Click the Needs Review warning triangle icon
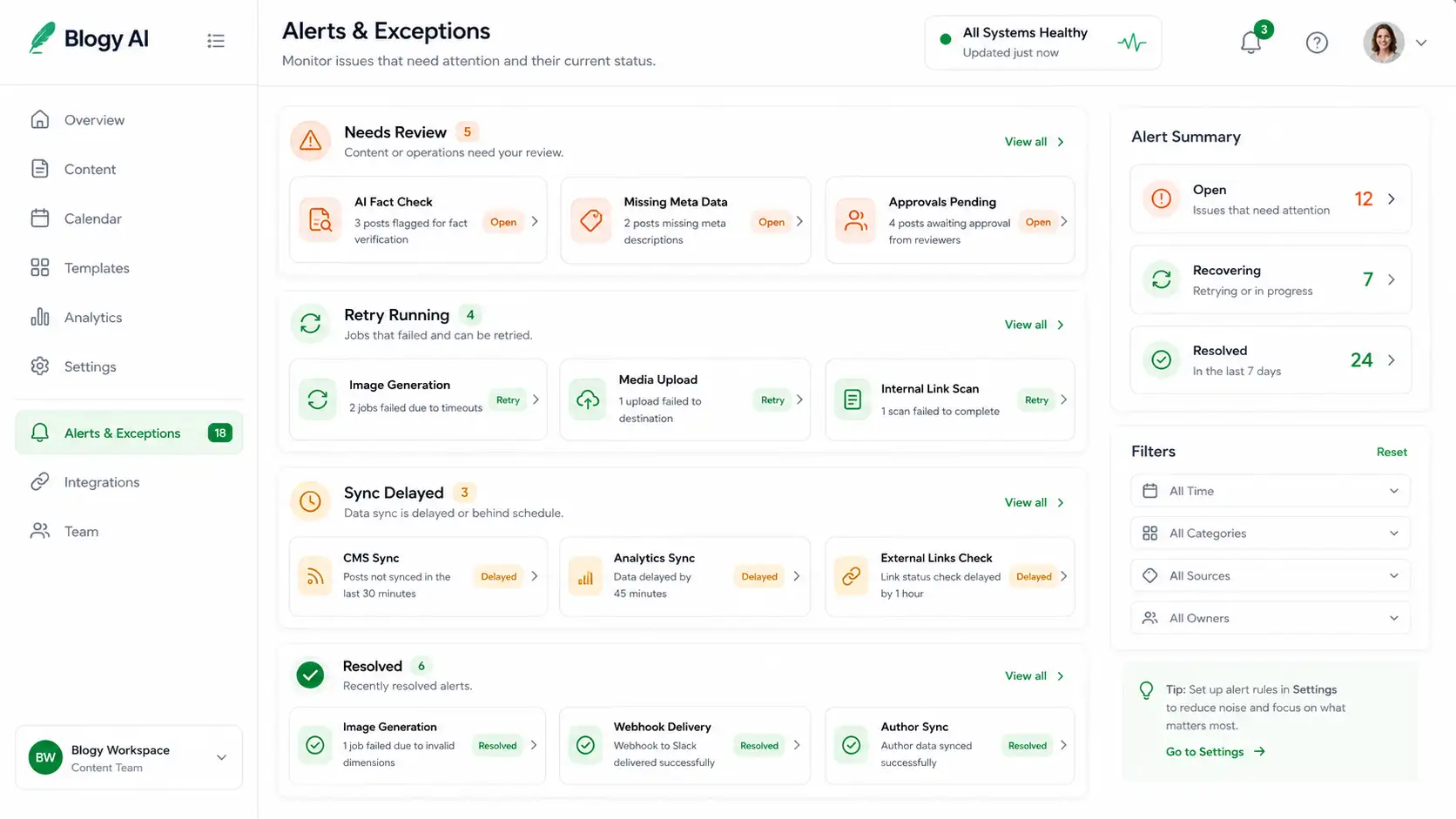 310,141
